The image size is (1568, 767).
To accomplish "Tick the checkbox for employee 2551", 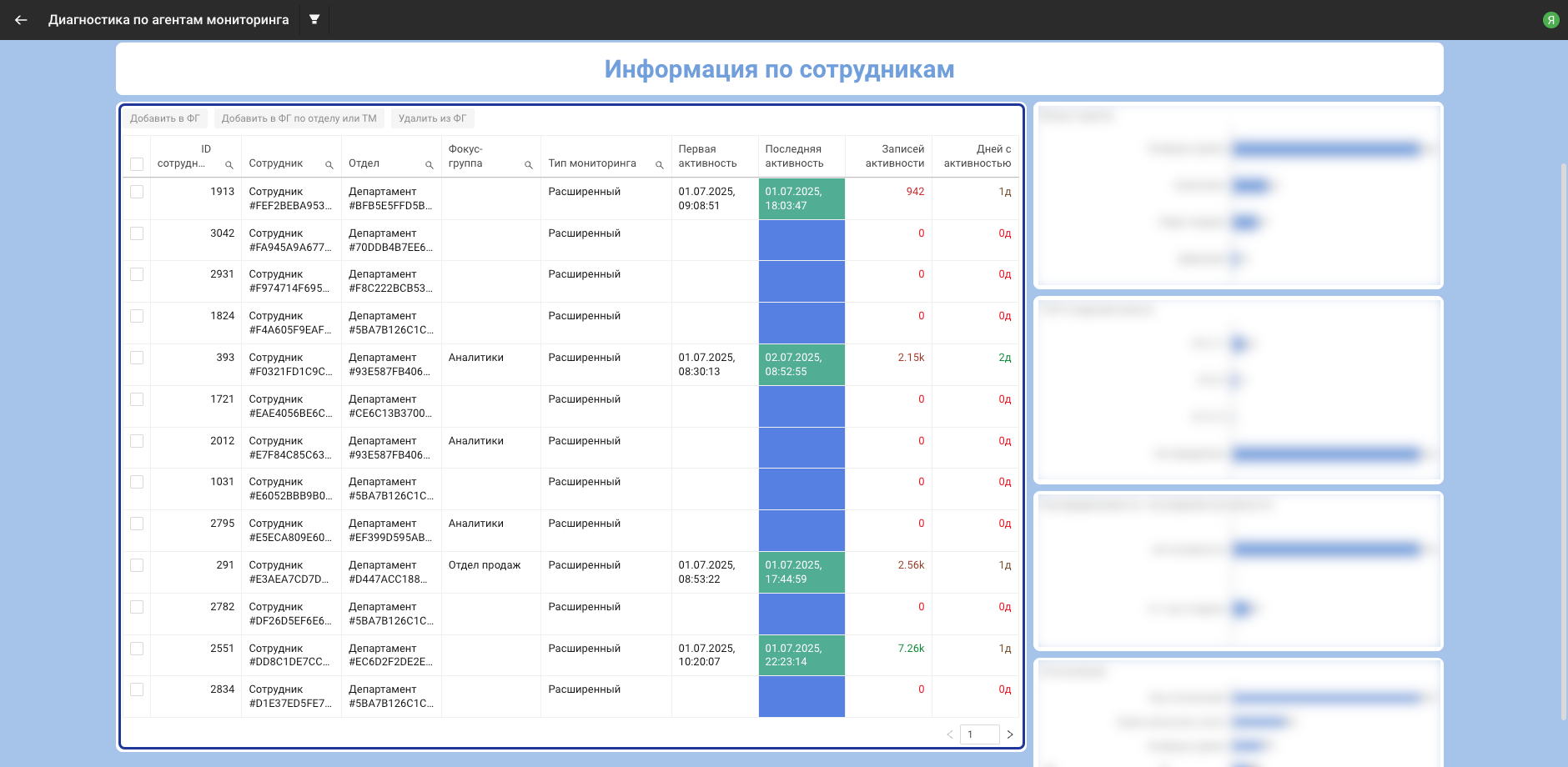I will [137, 649].
